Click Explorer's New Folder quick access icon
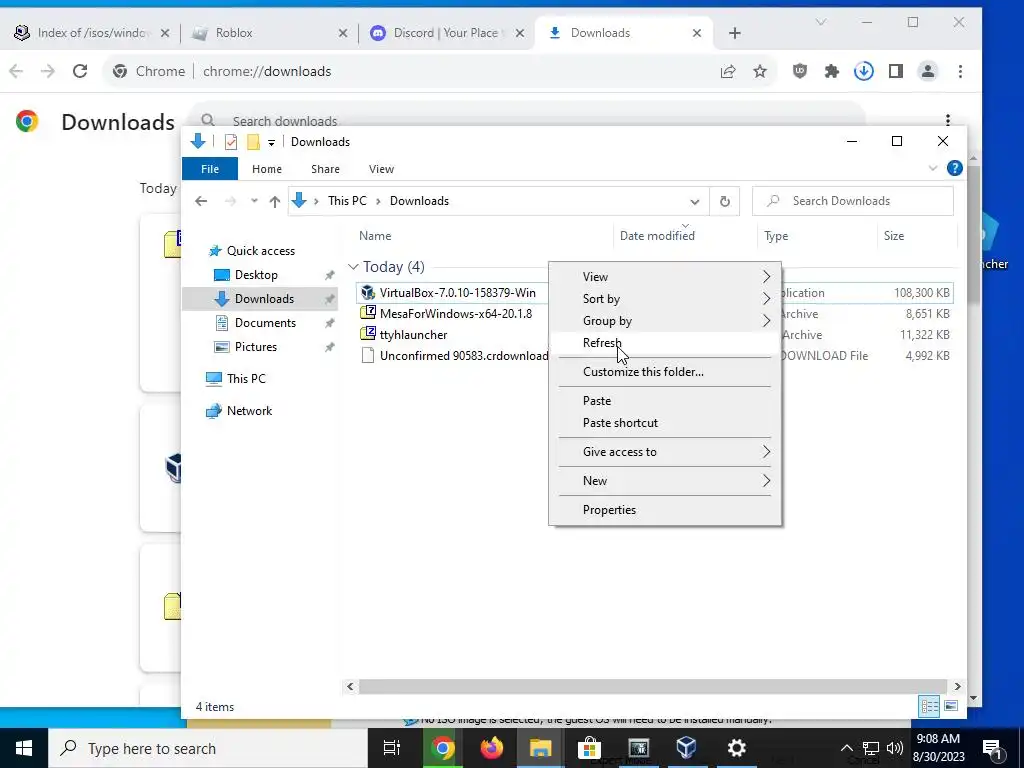This screenshot has width=1024, height=768. 253,142
